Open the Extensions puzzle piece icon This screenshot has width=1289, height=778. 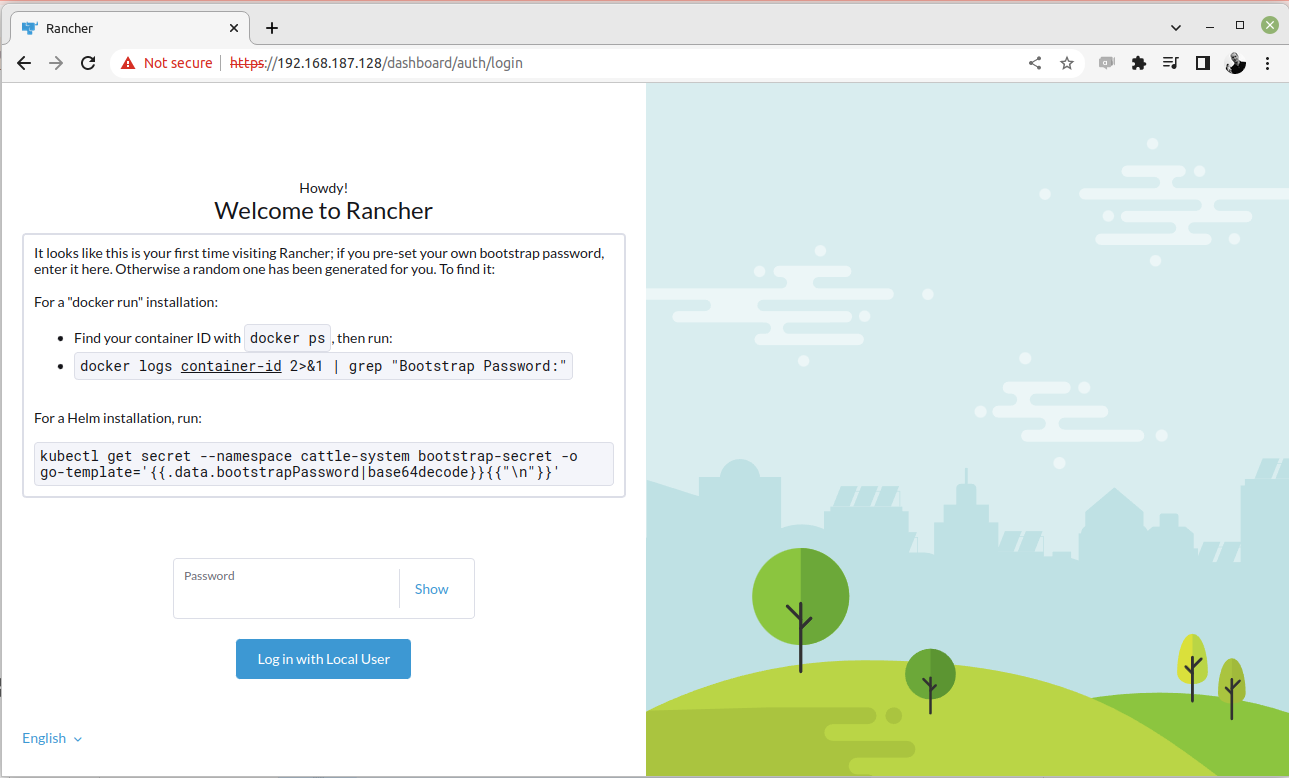pos(1138,63)
